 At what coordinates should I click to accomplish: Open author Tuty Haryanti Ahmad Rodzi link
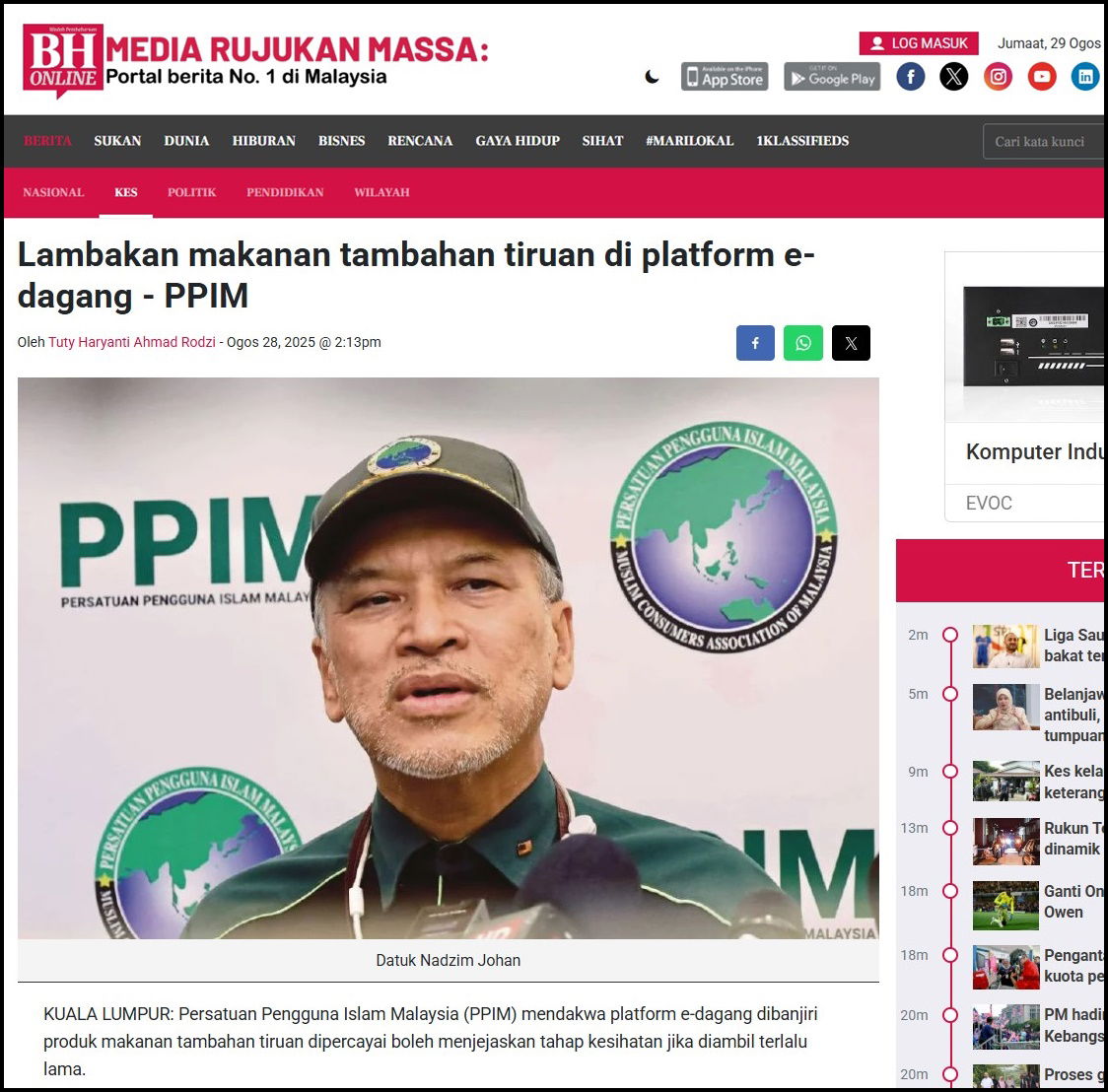point(131,342)
